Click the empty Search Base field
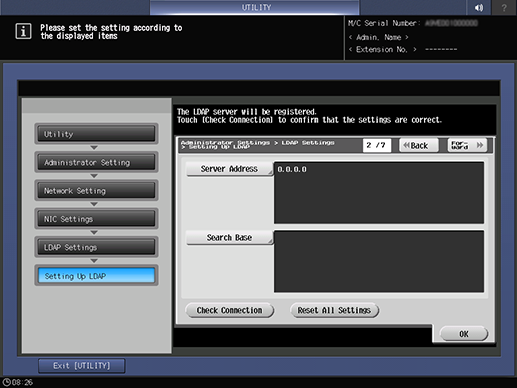 pyautogui.click(x=379, y=261)
